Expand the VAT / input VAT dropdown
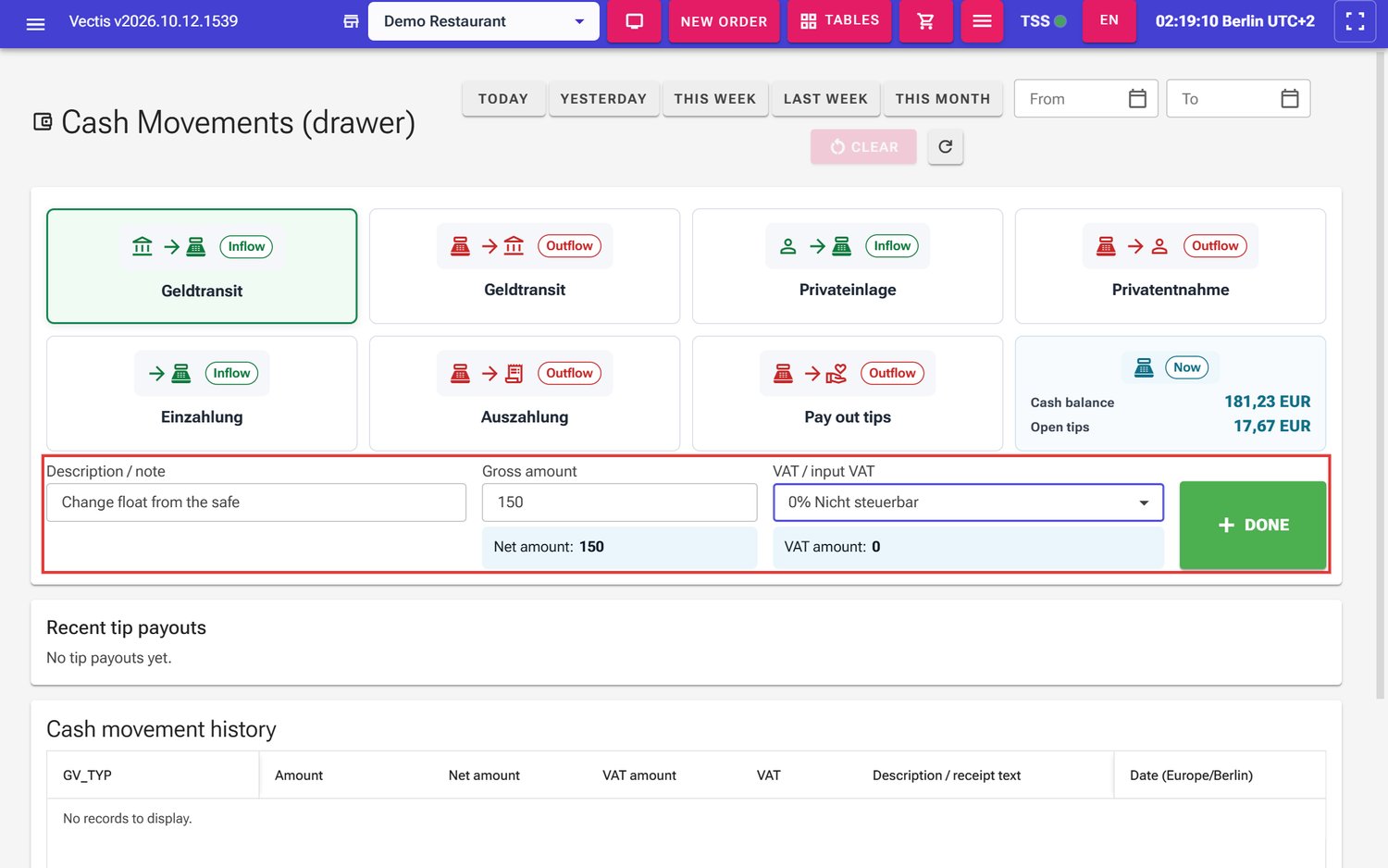The height and width of the screenshot is (868, 1388). [x=968, y=502]
